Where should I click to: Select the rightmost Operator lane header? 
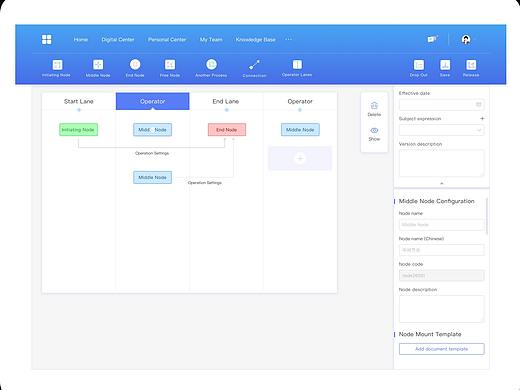[300, 101]
